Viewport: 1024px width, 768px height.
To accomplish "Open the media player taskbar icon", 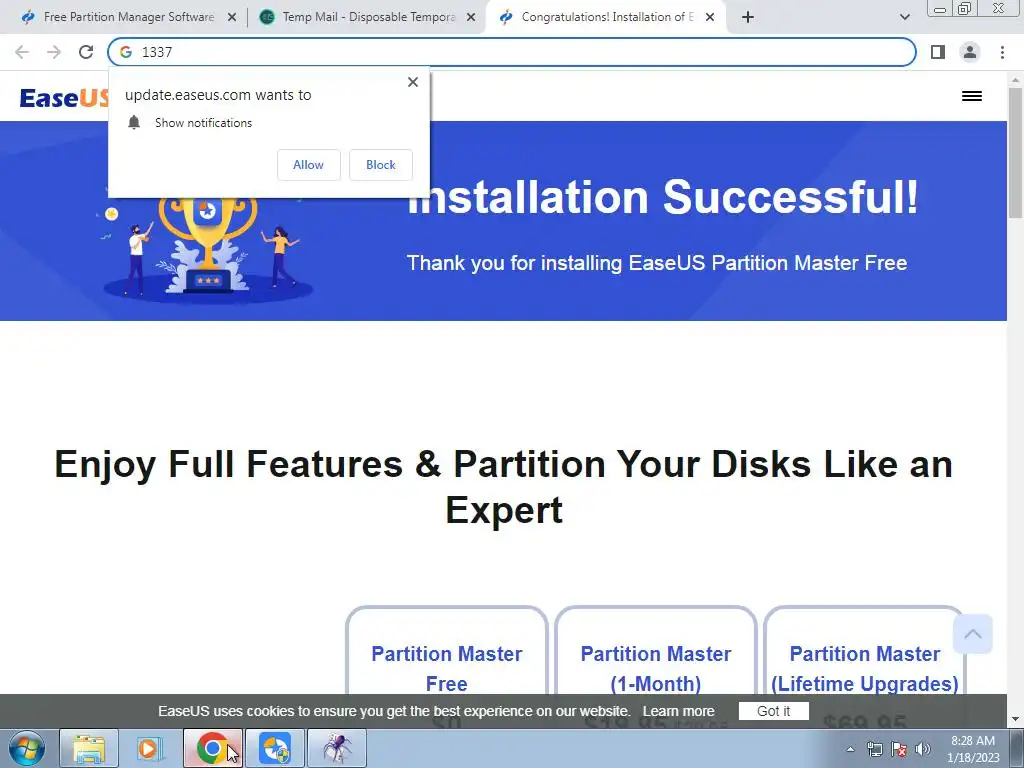I will click(x=149, y=748).
